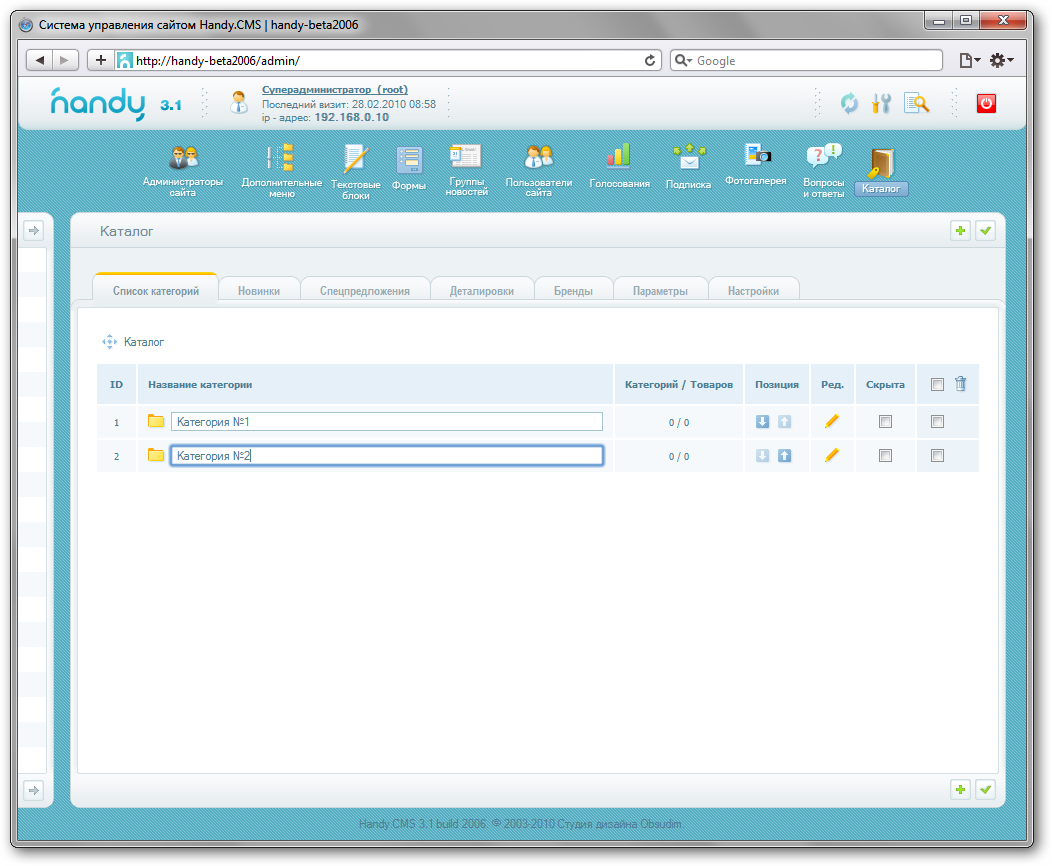Image resolution: width=1052 pixels, height=866 pixels.
Task: Open the Подписка mail icon
Action: click(x=688, y=157)
